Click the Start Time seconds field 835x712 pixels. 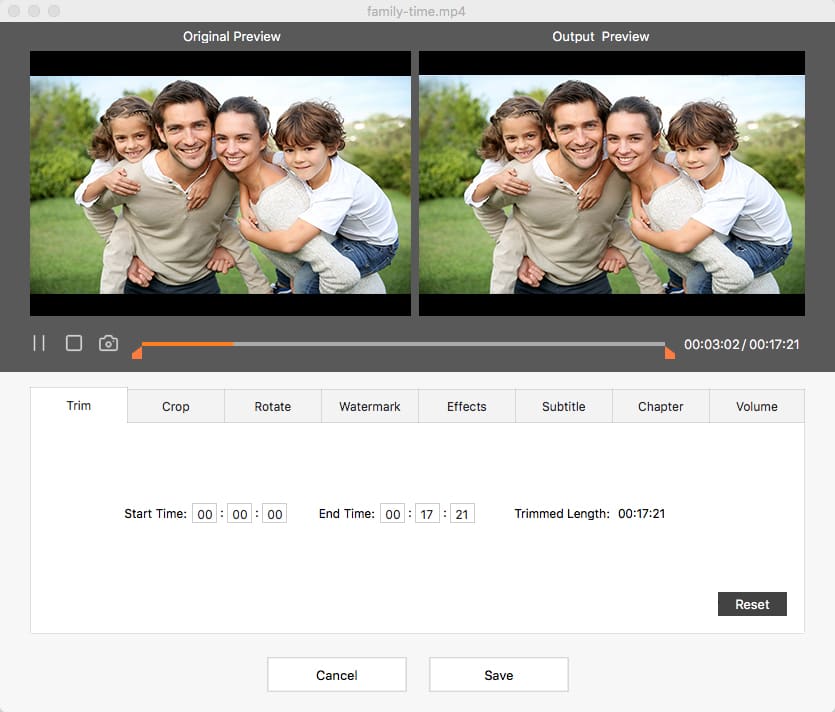click(x=274, y=514)
